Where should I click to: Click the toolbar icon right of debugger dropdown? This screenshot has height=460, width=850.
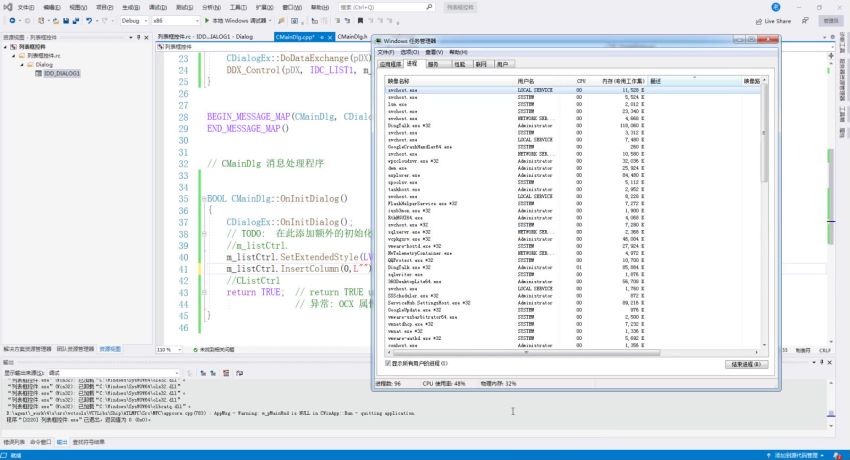(281, 21)
